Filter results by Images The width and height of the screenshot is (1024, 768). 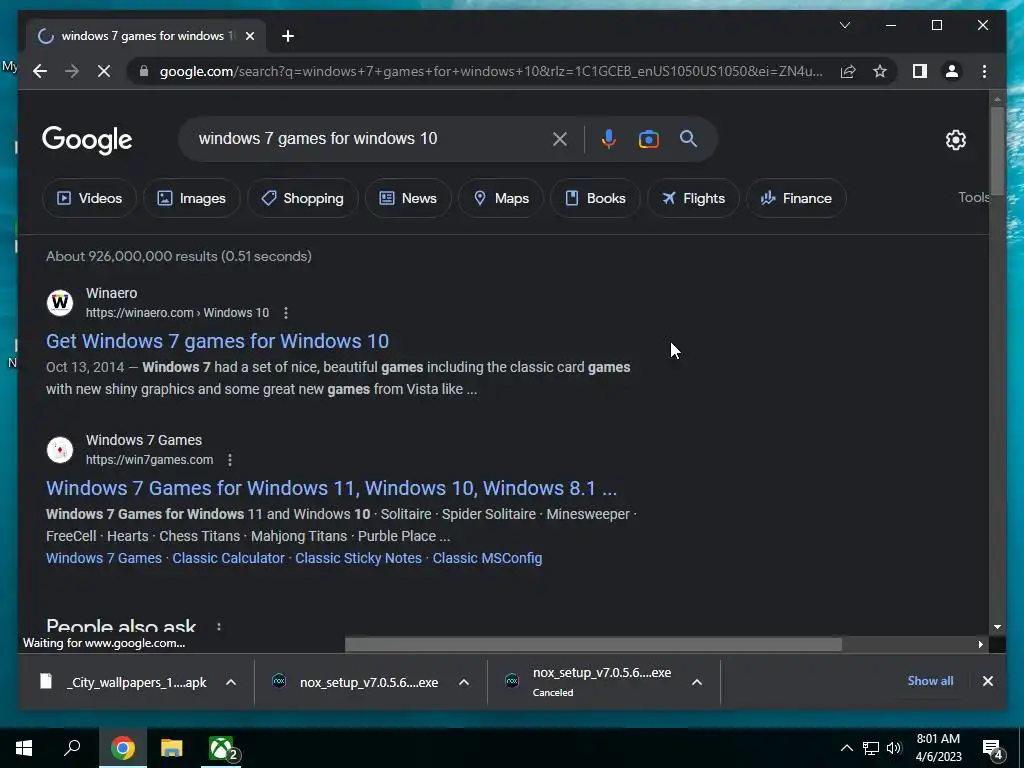pyautogui.click(x=191, y=198)
